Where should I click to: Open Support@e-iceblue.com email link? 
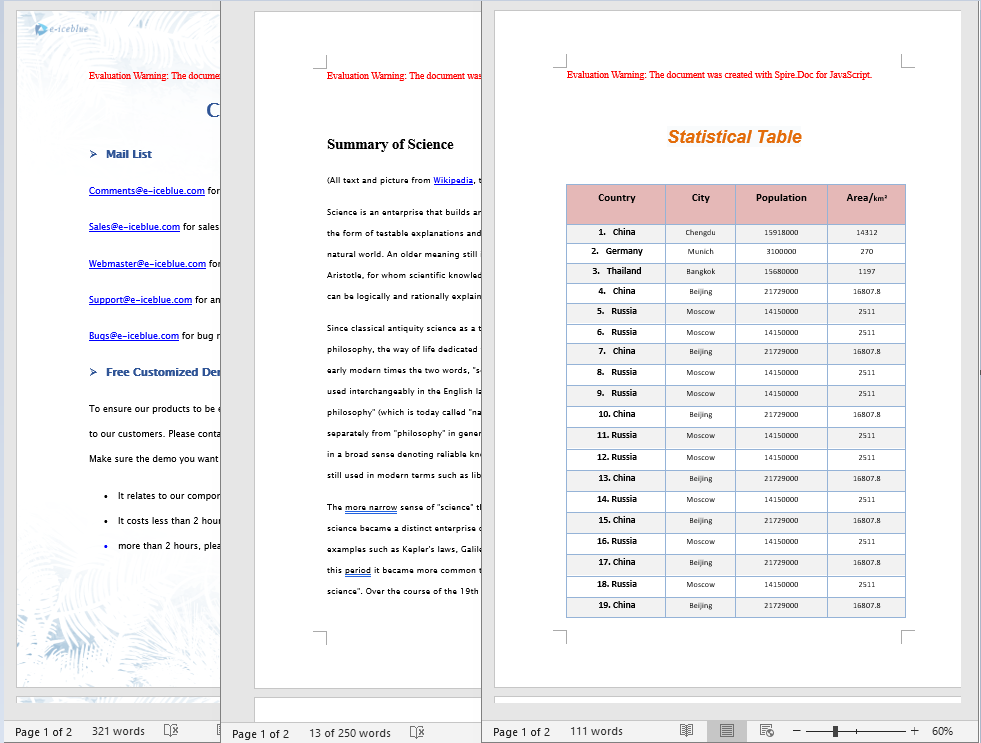coord(140,300)
